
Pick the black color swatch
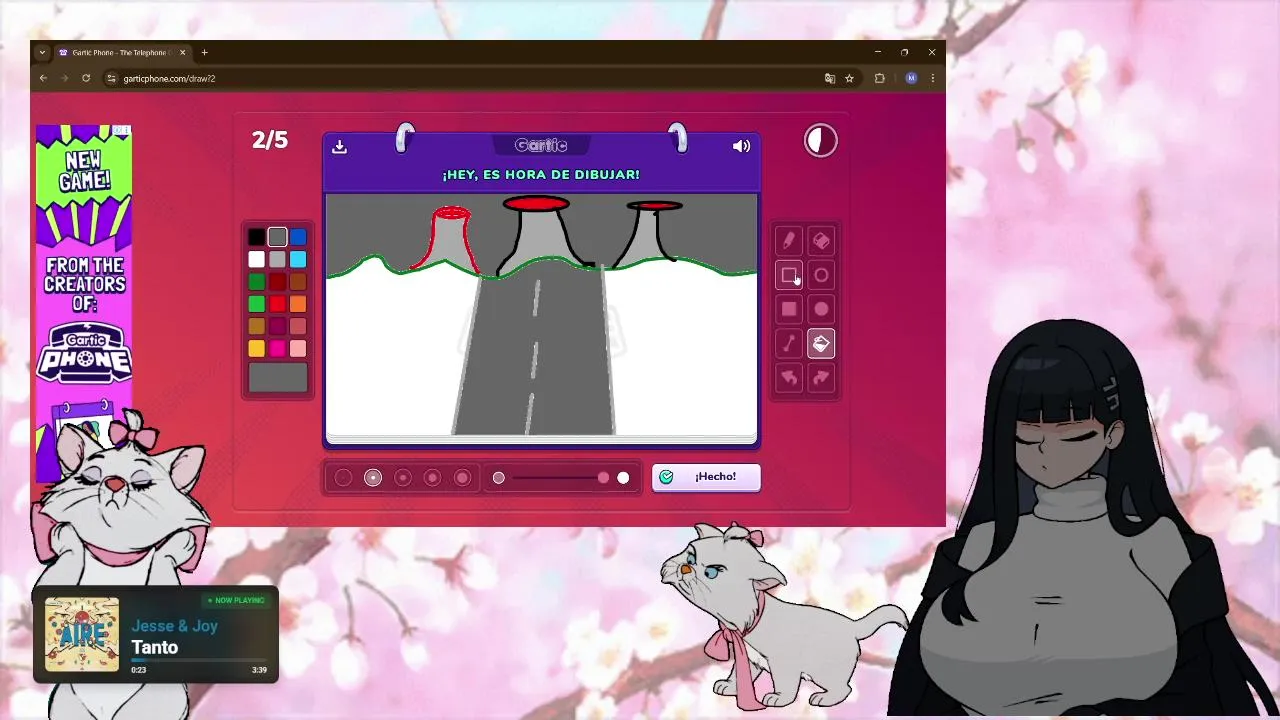click(257, 237)
